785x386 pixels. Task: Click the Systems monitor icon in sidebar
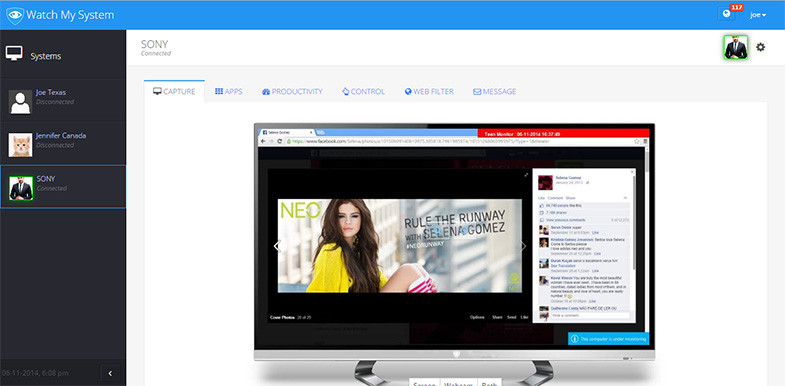tap(14, 53)
